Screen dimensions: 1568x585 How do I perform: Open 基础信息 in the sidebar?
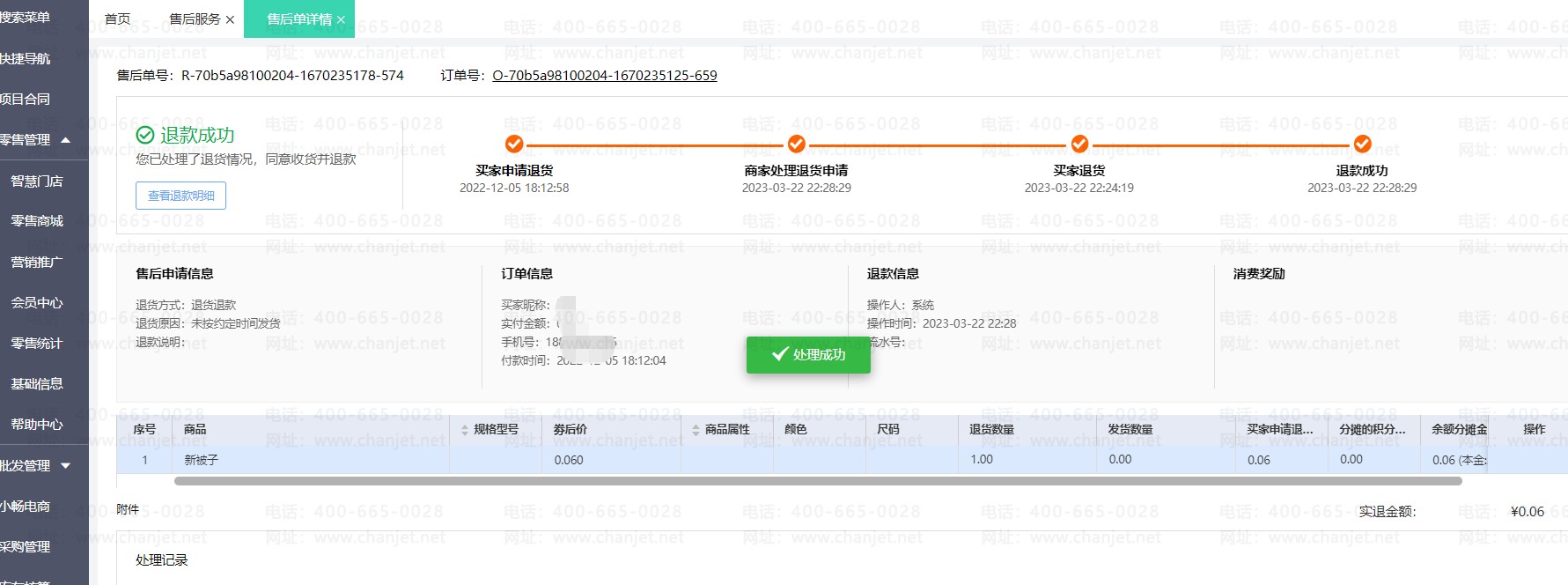click(37, 383)
